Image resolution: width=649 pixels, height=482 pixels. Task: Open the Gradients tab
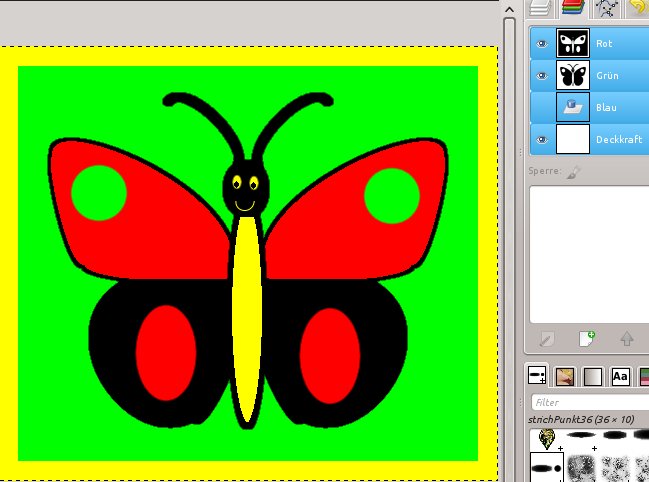point(592,376)
